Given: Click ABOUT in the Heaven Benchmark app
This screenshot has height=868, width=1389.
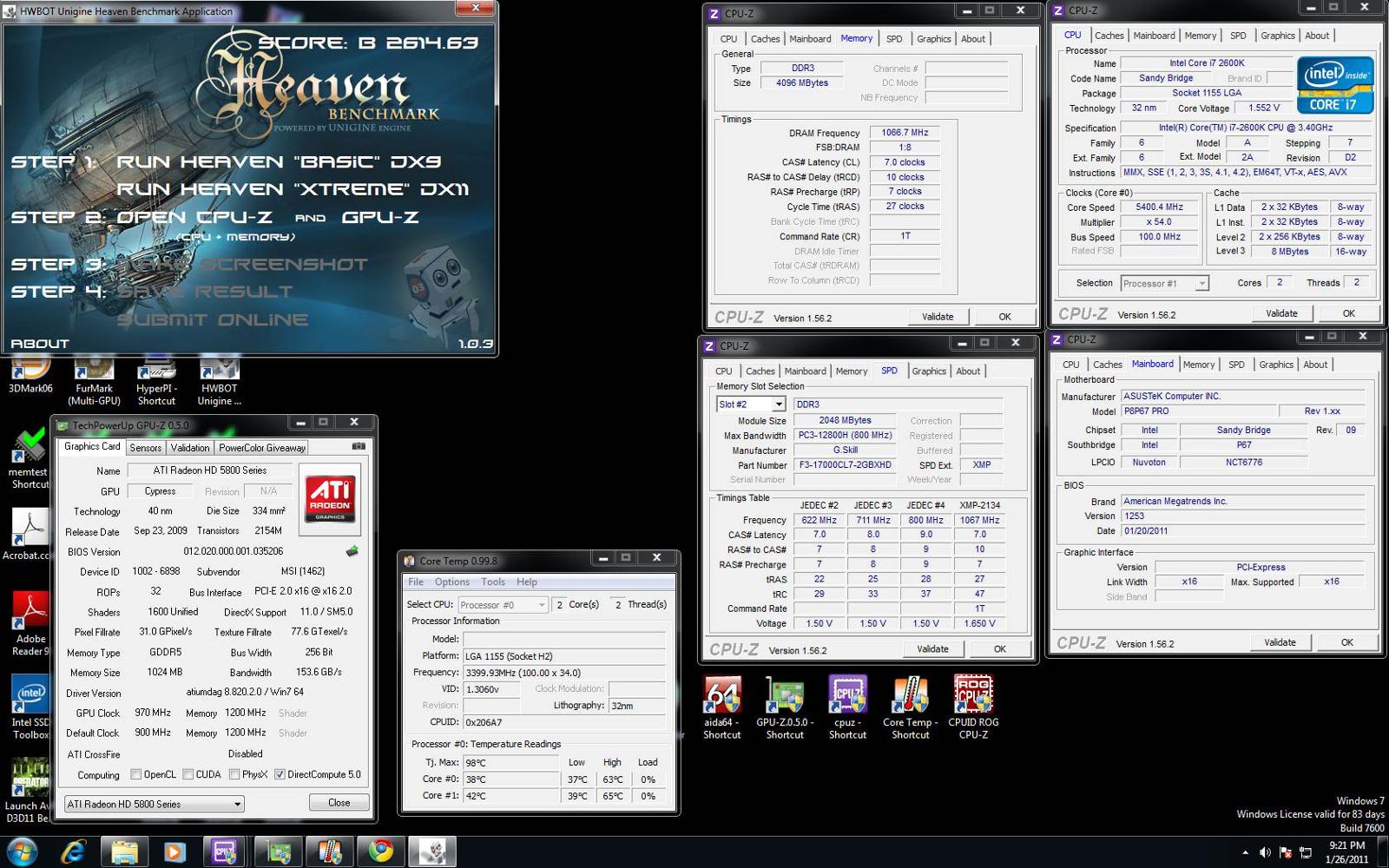Looking at the screenshot, I should (40, 344).
